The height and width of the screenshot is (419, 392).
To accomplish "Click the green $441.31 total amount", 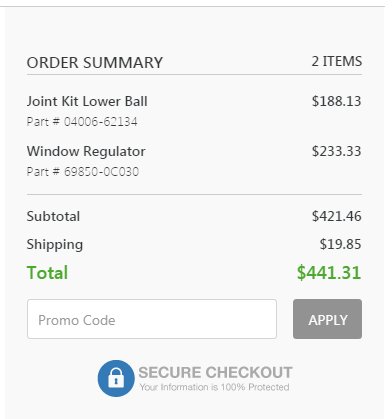I will coord(329,273).
